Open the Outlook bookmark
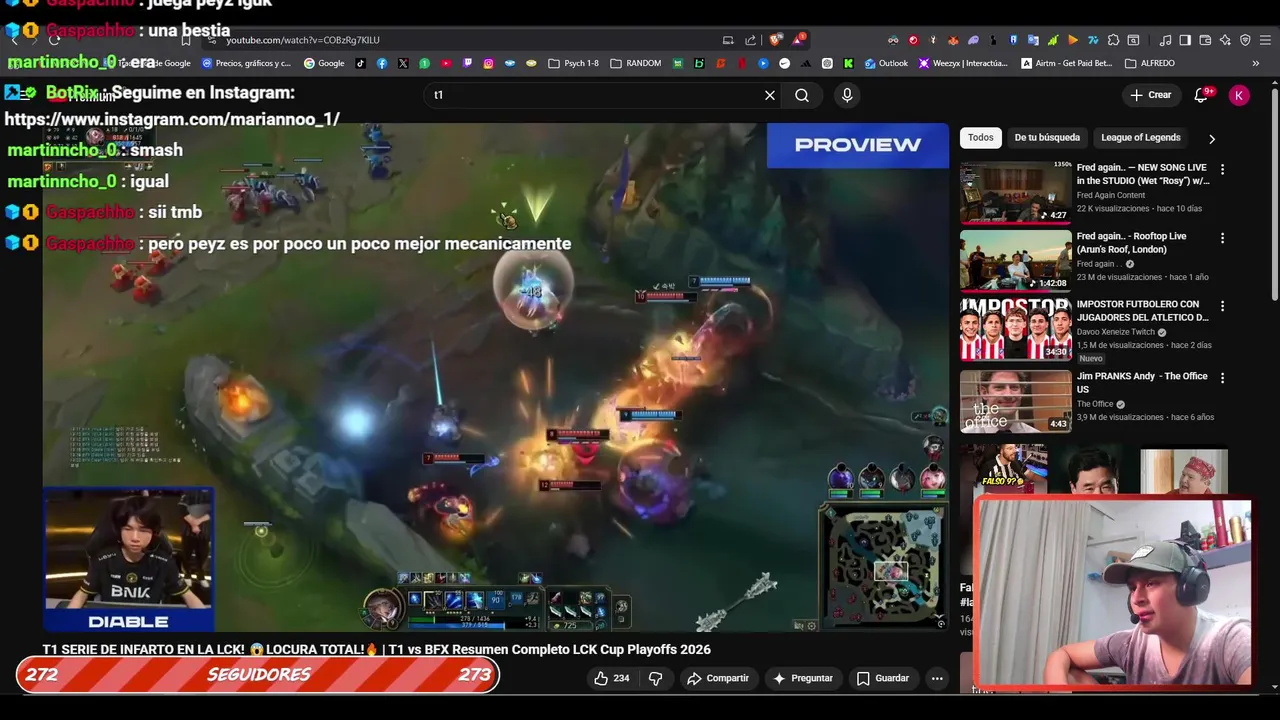Screen dimensions: 1280x720 (x=887, y=63)
